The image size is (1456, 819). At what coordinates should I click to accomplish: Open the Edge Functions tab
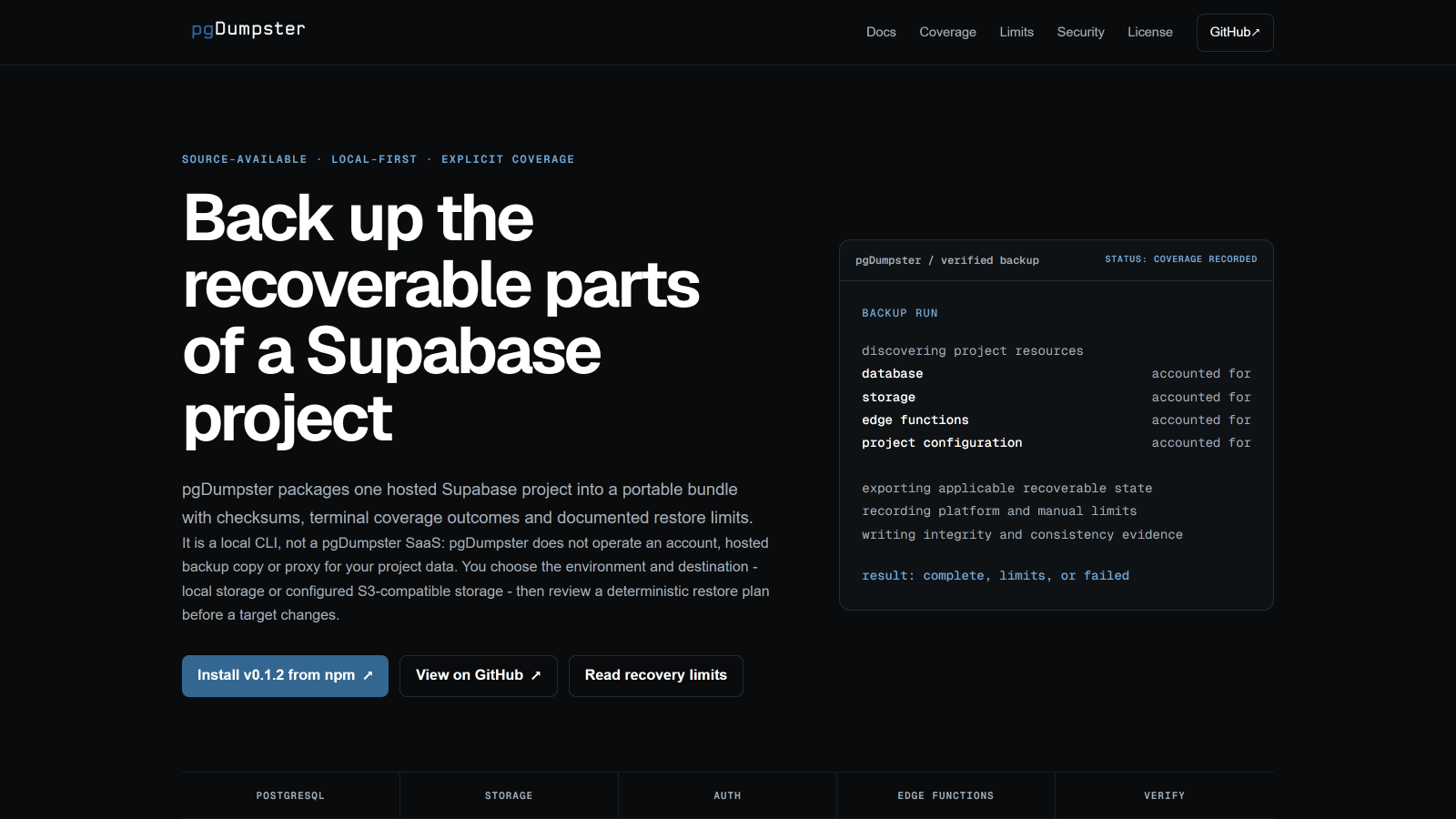click(945, 795)
